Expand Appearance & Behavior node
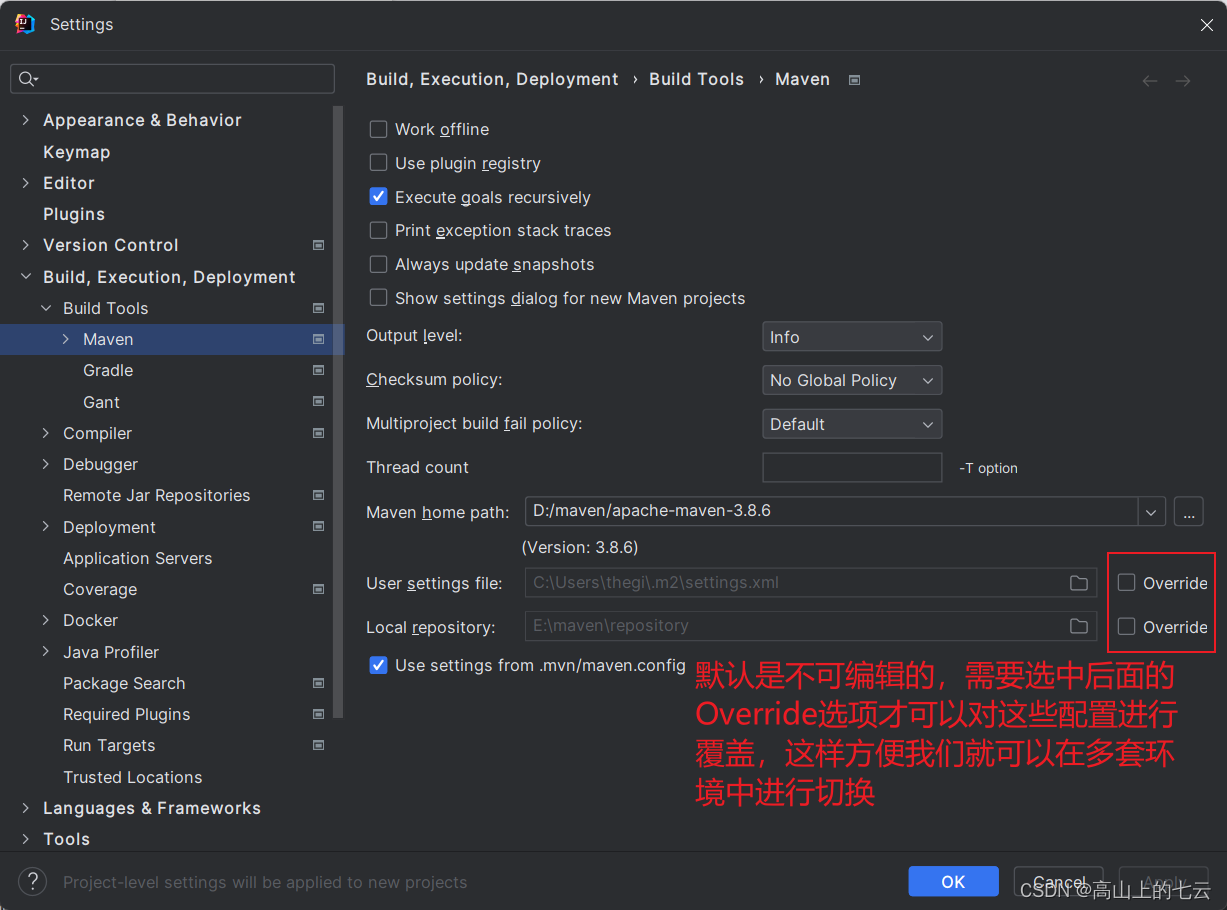 (x=26, y=120)
